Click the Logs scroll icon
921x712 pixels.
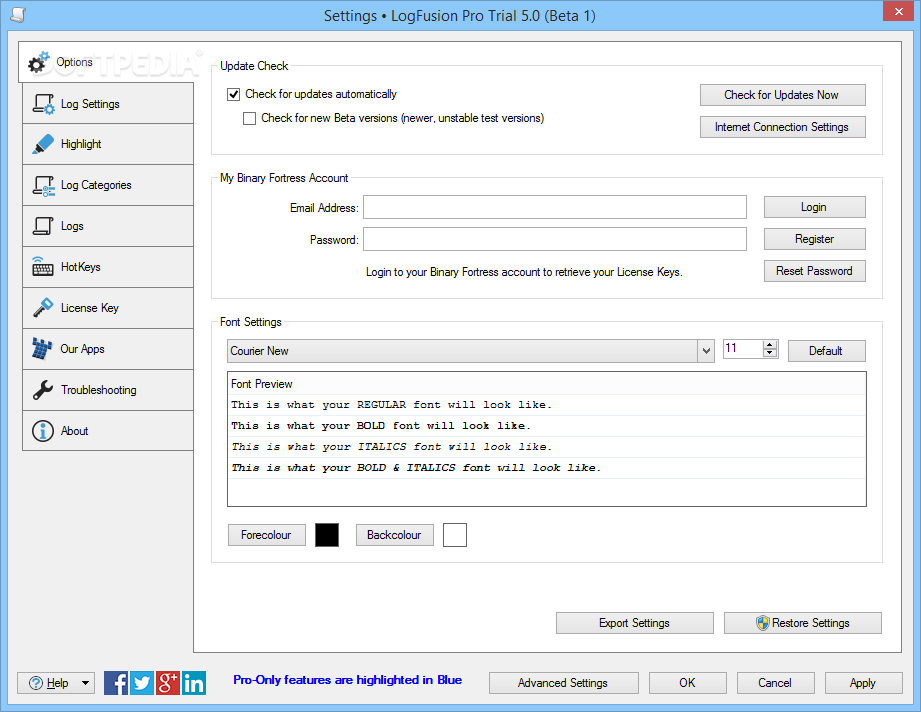tap(43, 226)
